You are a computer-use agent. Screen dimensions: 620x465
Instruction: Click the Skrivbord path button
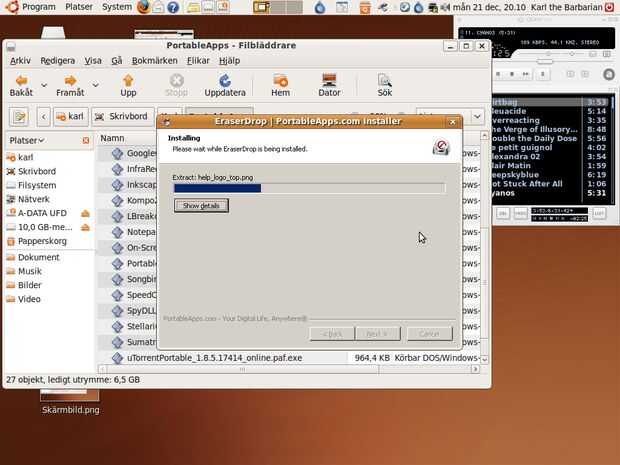tap(123, 117)
